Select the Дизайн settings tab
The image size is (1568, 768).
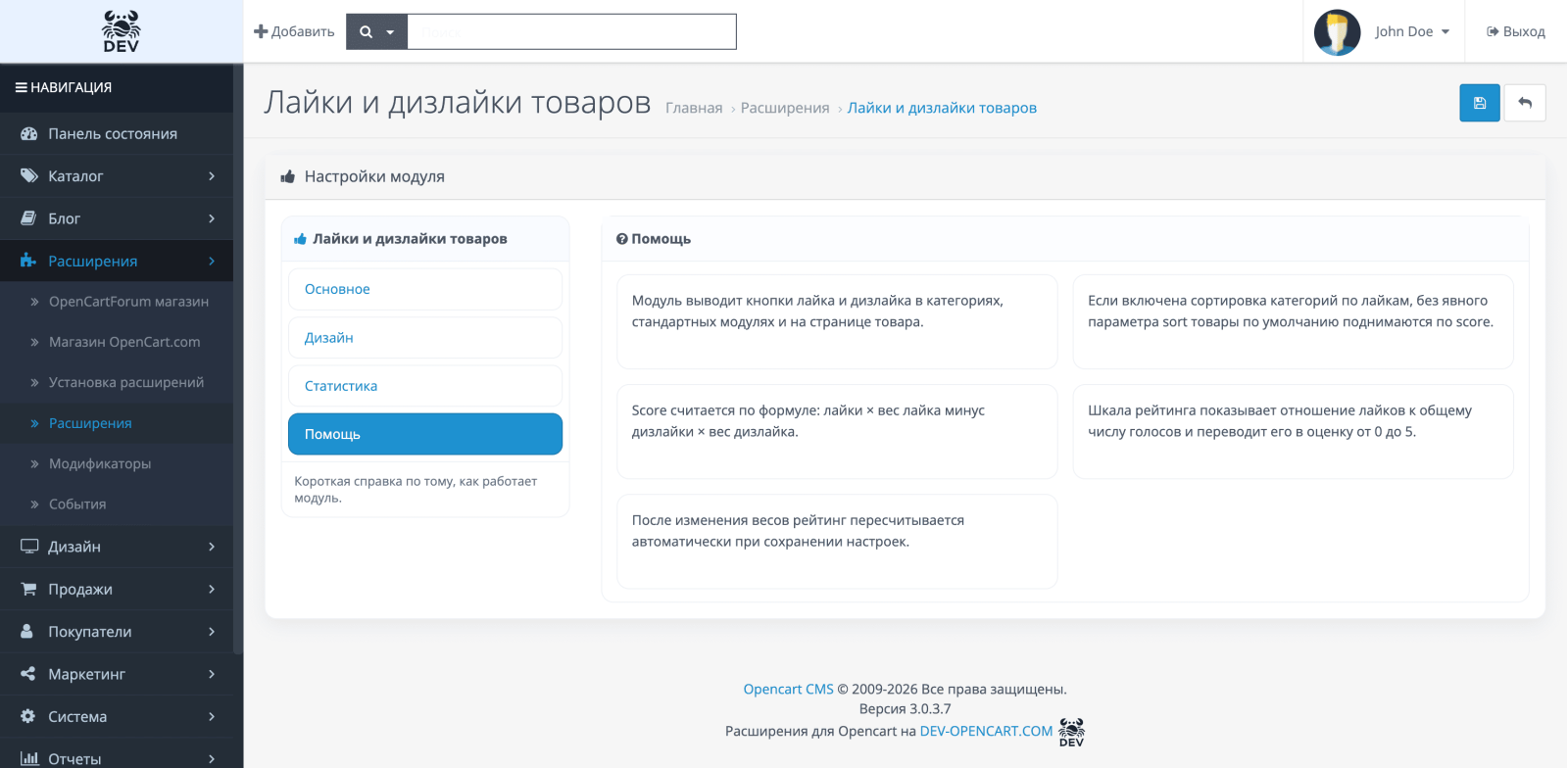pyautogui.click(x=425, y=337)
